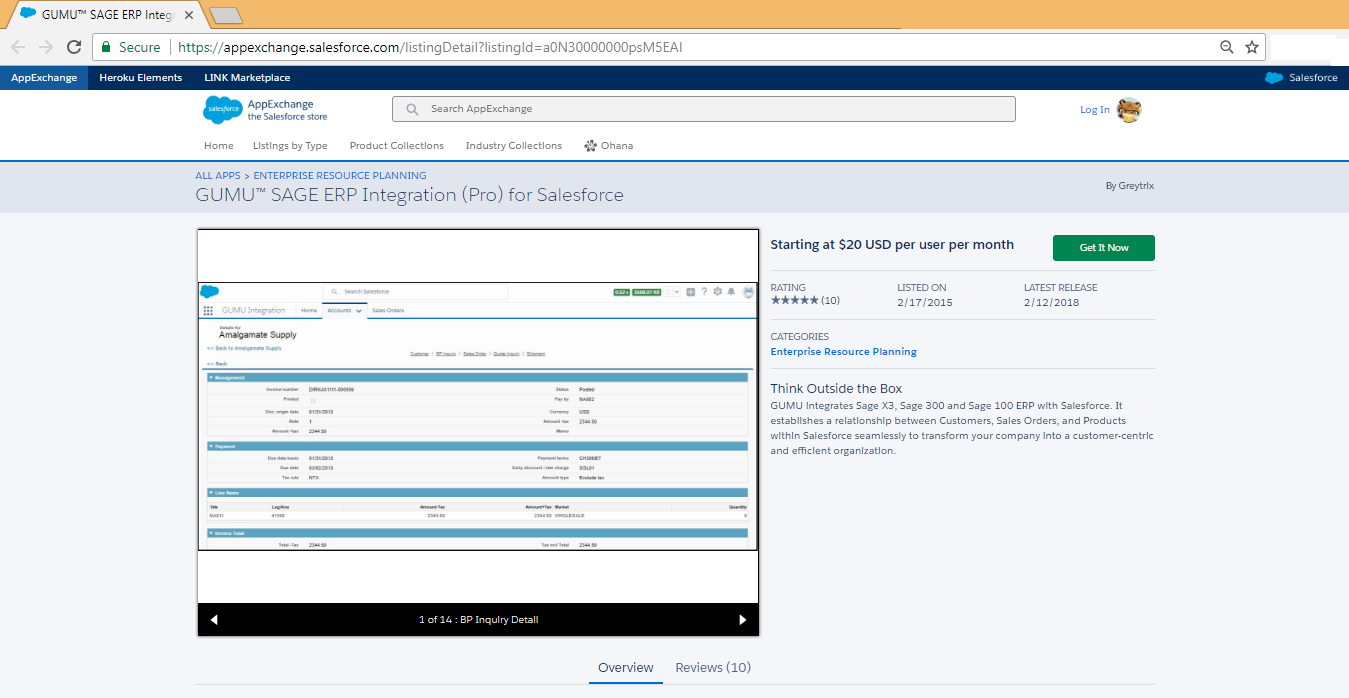The height and width of the screenshot is (698, 1349).
Task: Advance to next screenshot with right arrow
Action: [742, 620]
